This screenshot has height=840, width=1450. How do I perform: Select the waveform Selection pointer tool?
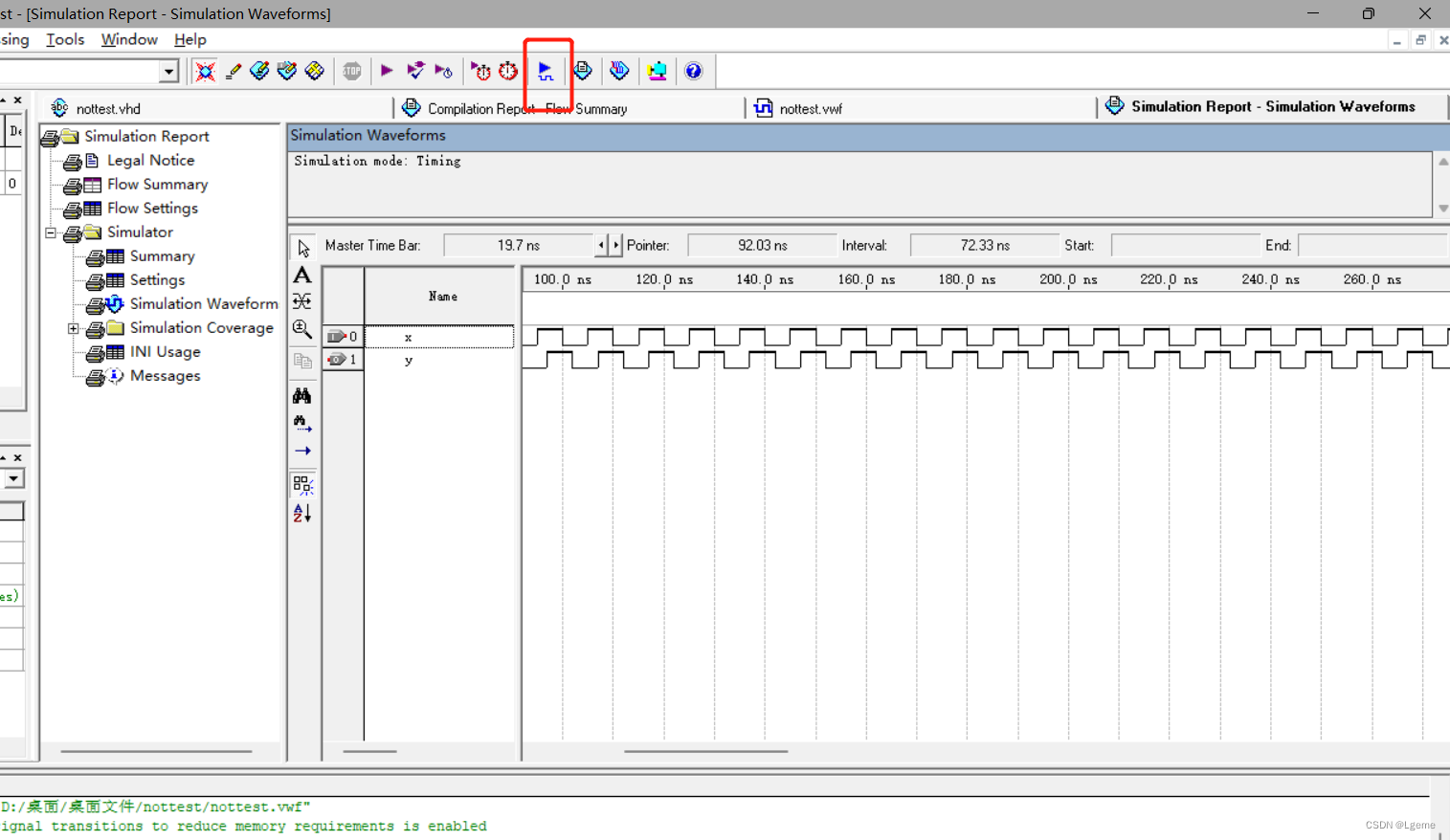(x=302, y=248)
